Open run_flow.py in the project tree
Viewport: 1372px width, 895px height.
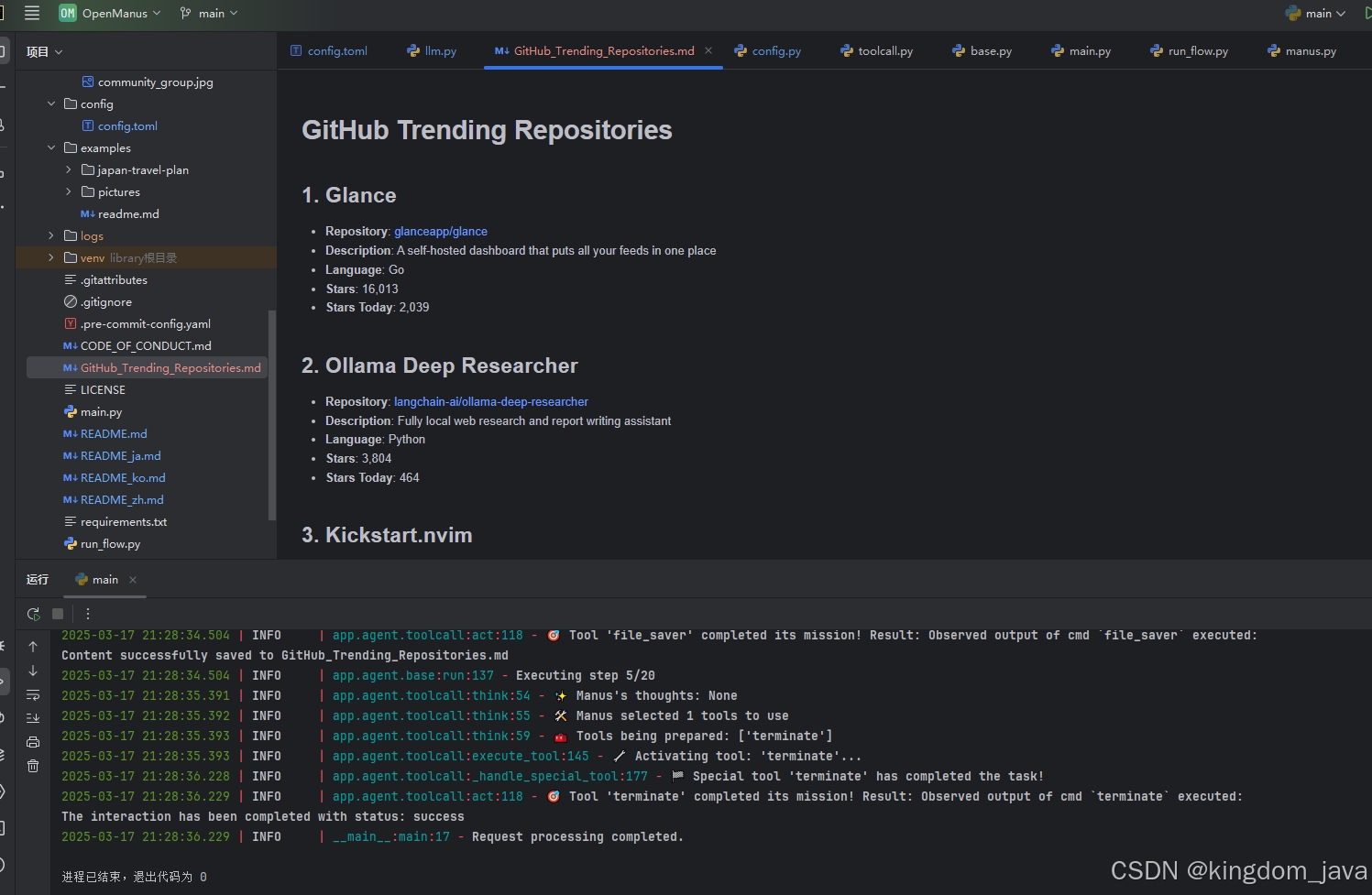(102, 544)
